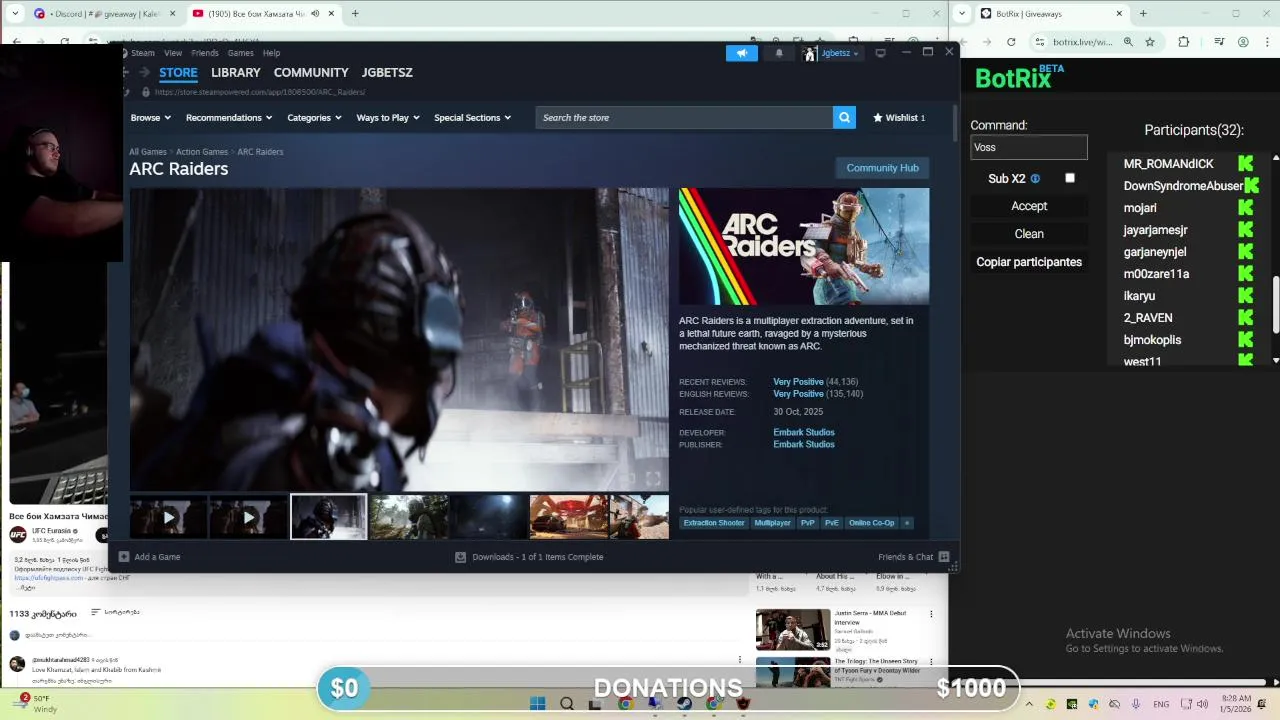Bookmark BotRix page with star icon
Screen dimensions: 1280x720
tap(1150, 42)
